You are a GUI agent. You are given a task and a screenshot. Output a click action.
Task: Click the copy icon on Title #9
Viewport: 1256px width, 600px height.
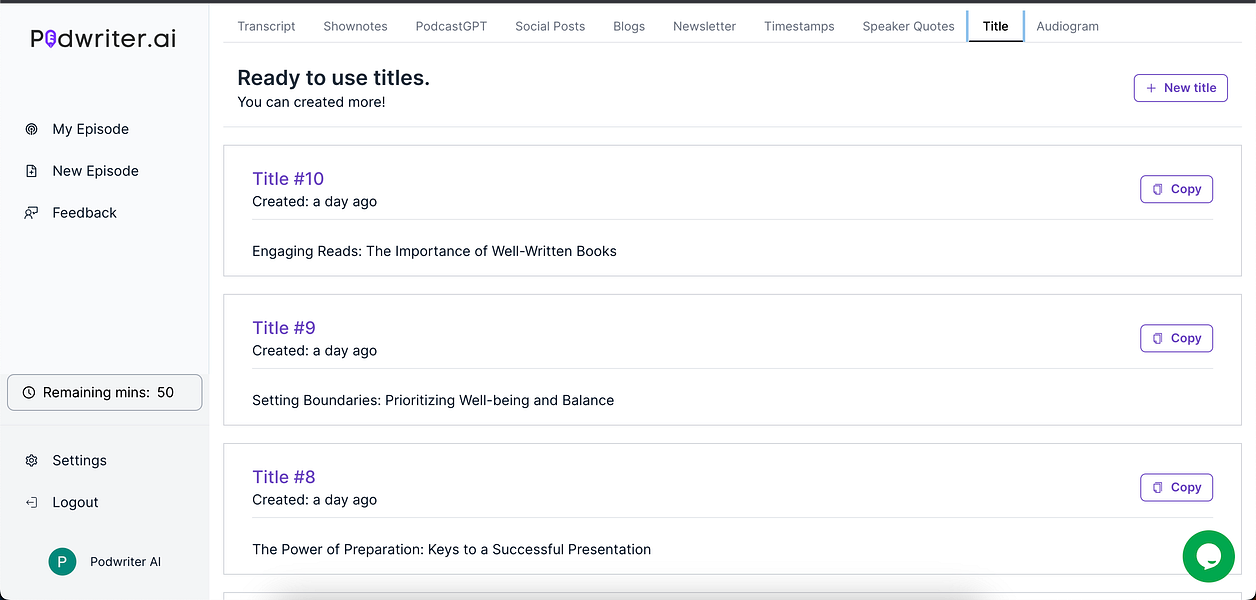click(x=1158, y=338)
